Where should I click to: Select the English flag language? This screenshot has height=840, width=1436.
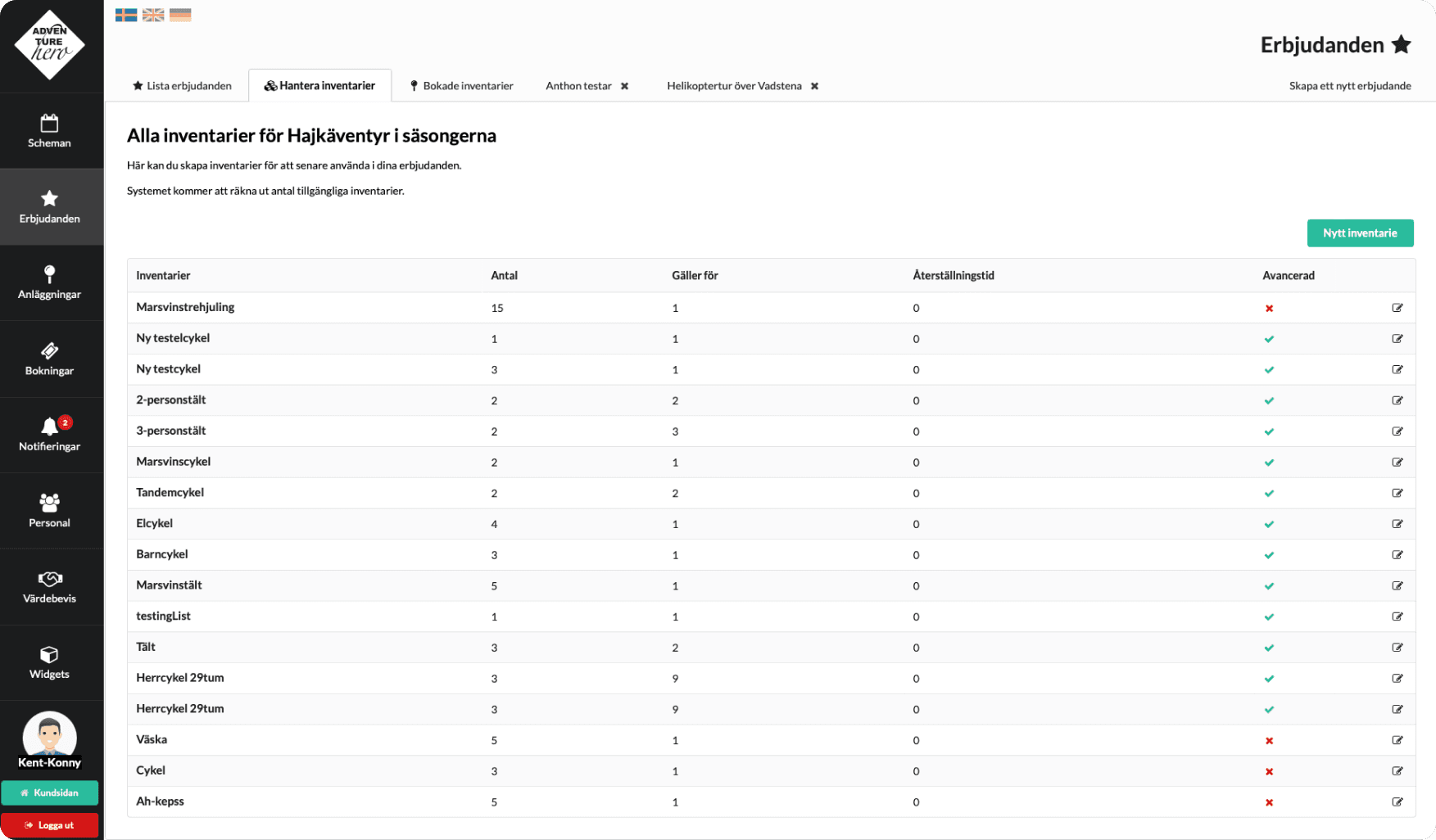(x=153, y=15)
